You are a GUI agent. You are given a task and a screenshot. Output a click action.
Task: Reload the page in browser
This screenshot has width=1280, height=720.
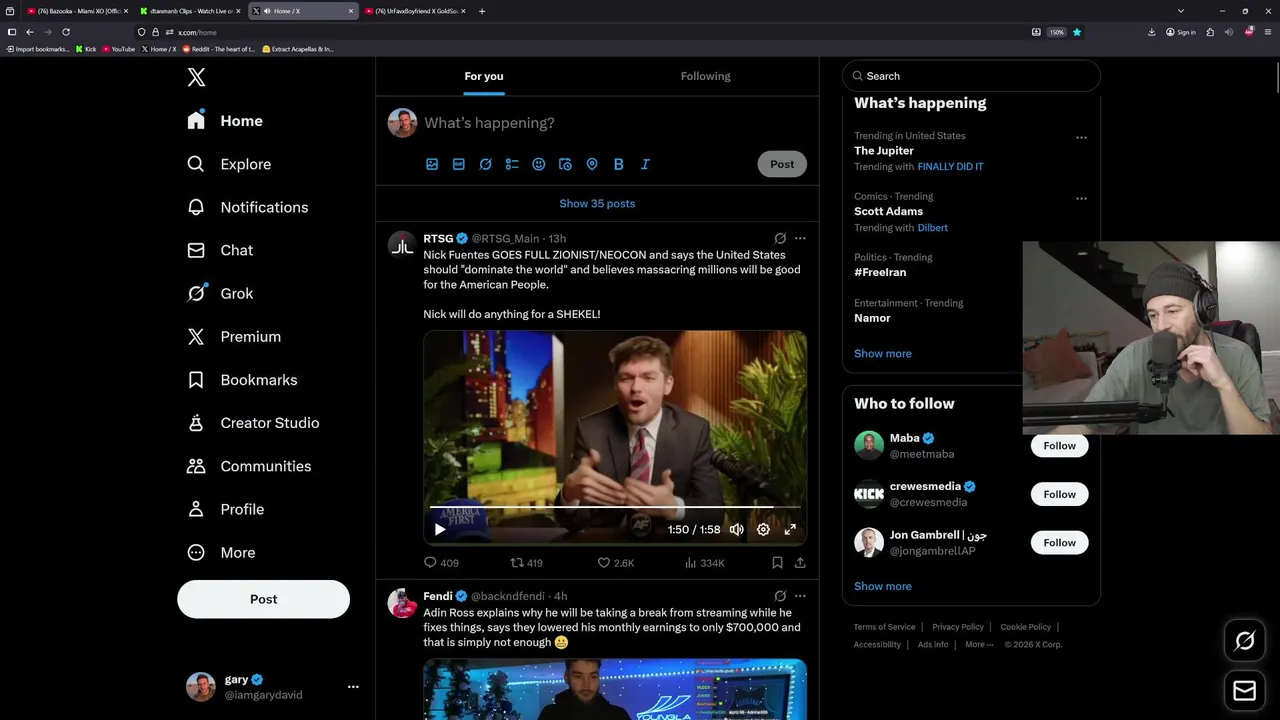click(66, 32)
